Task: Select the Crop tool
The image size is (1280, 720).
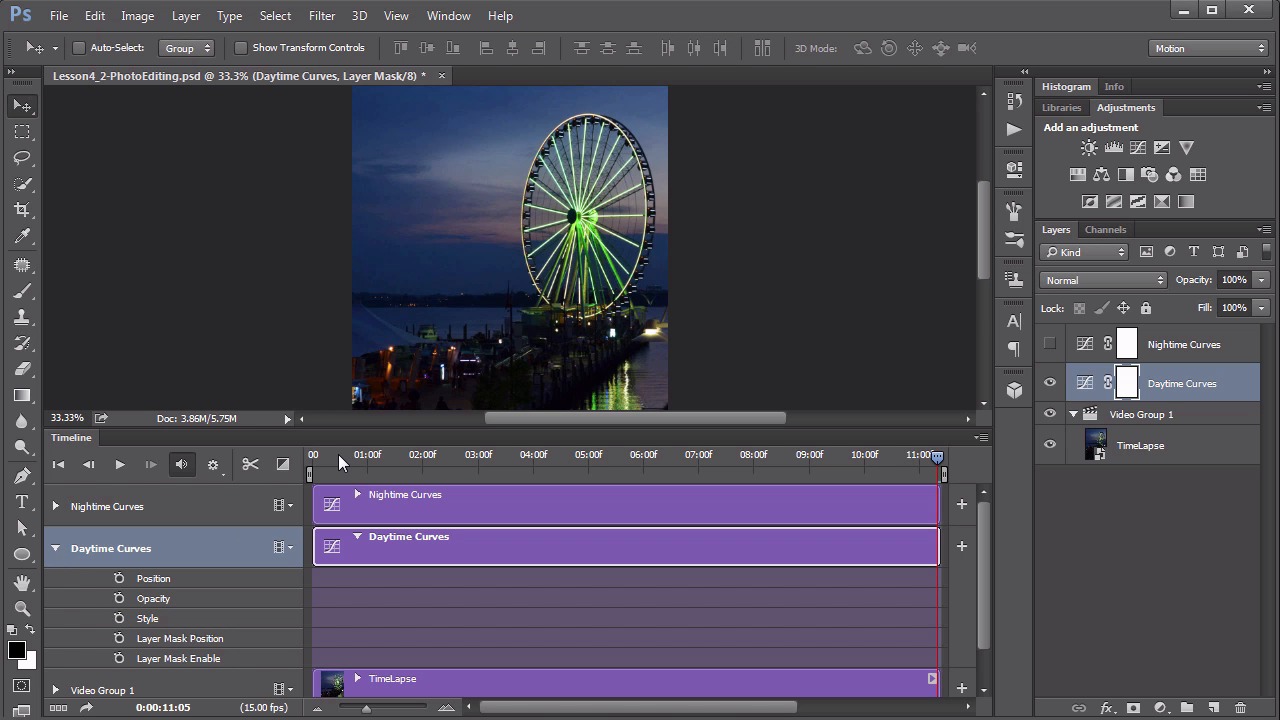Action: (x=22, y=210)
